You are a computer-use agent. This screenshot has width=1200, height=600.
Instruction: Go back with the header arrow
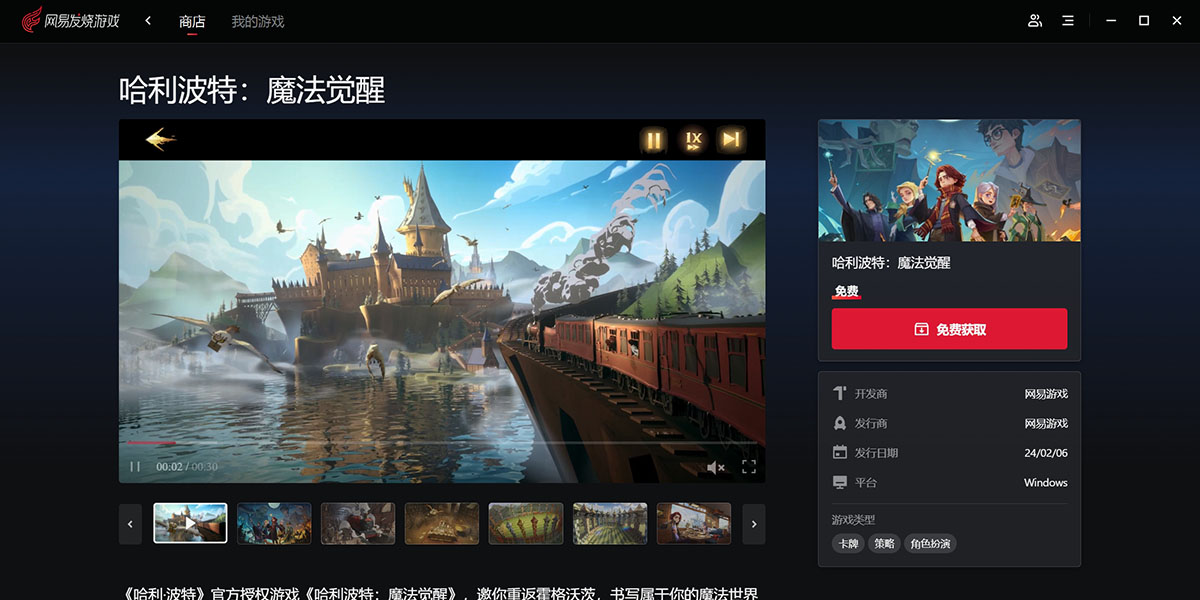click(148, 20)
